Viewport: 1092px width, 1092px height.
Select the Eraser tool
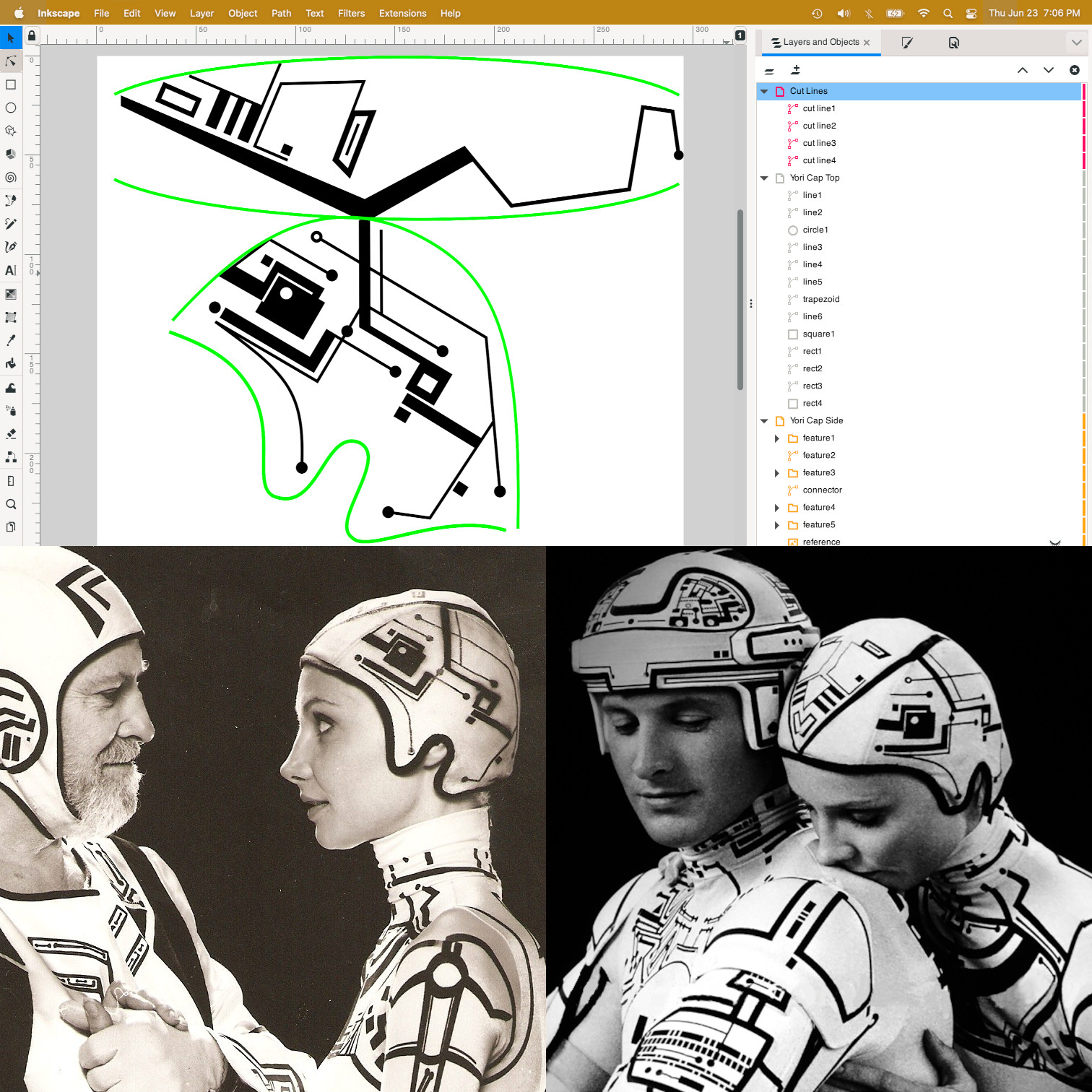(11, 434)
